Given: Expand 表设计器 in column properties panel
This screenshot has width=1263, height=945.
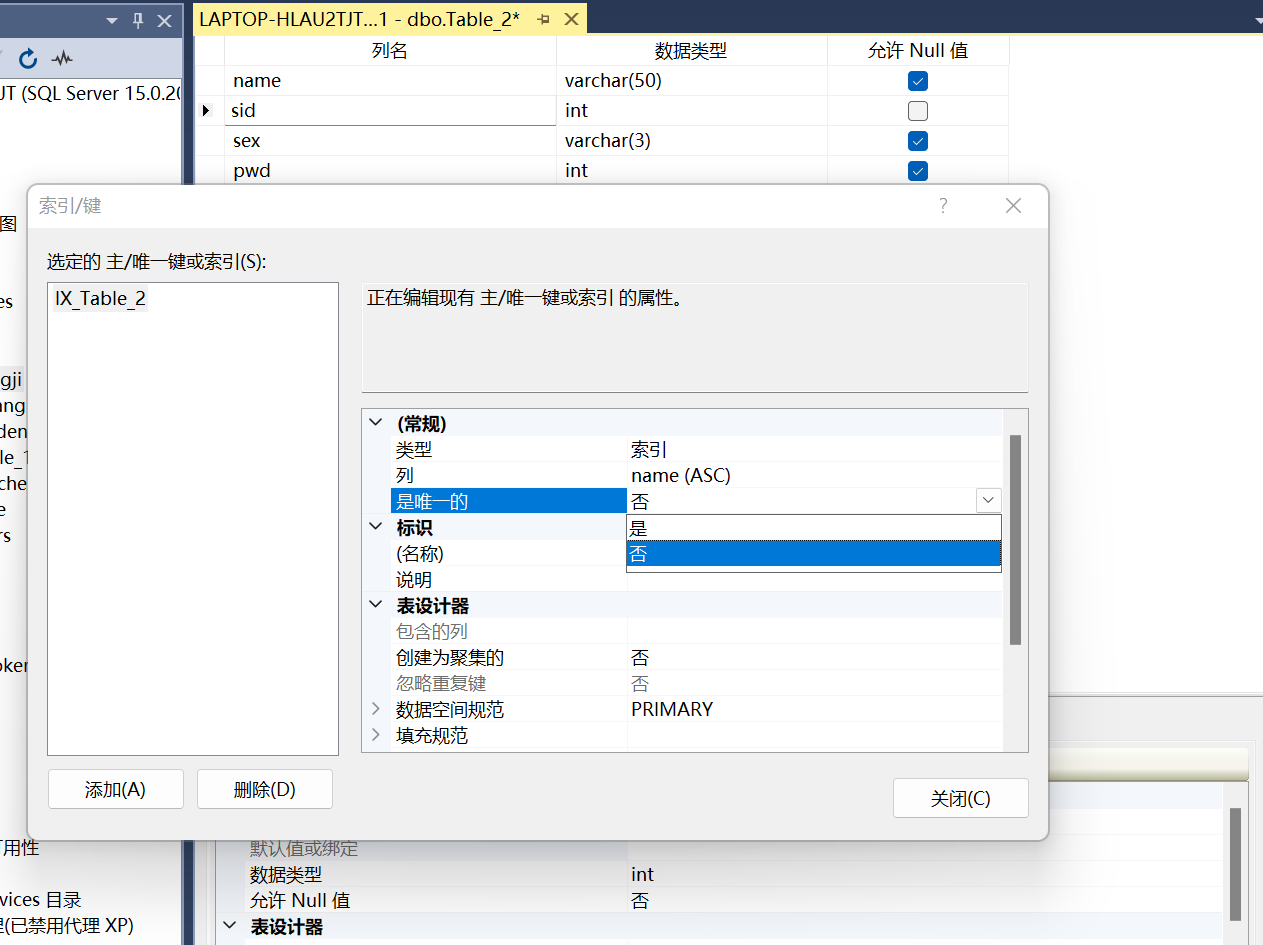Looking at the screenshot, I should click(x=230, y=926).
